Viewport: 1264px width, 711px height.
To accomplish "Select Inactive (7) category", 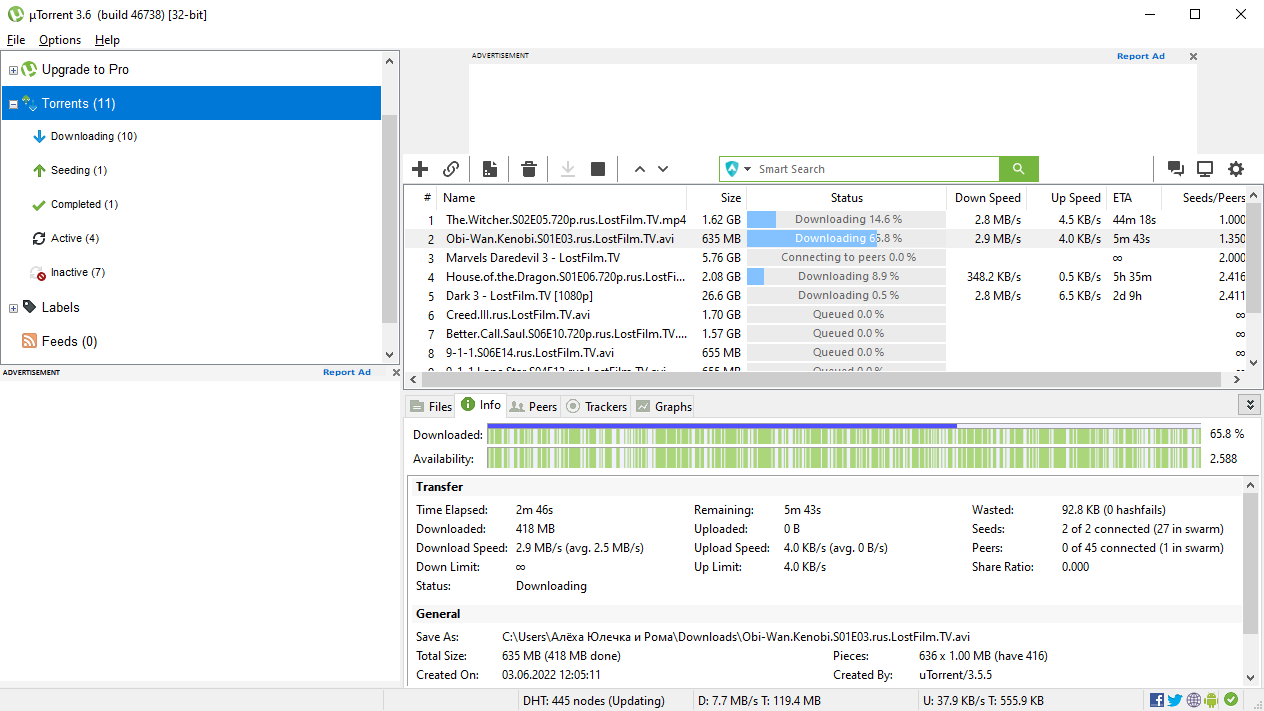I will (78, 272).
